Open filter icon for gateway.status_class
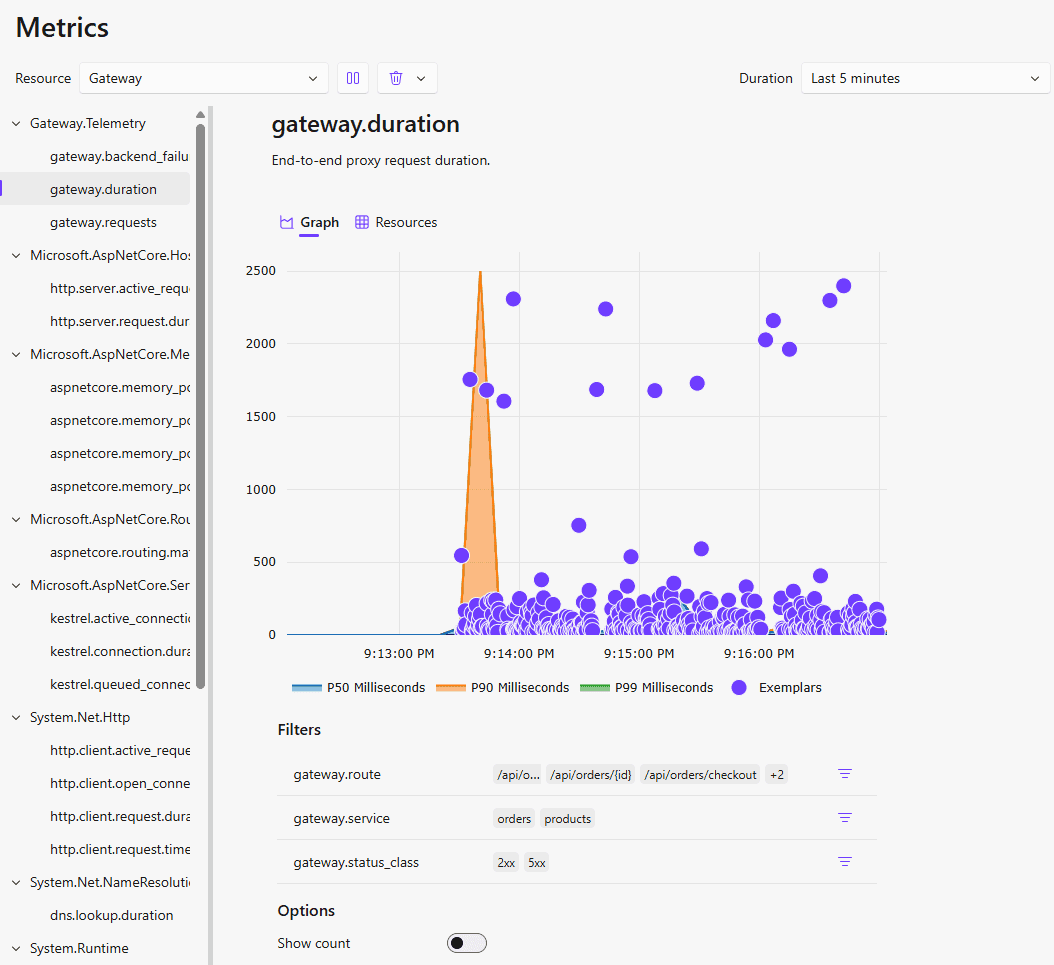1054x965 pixels. [x=845, y=861]
